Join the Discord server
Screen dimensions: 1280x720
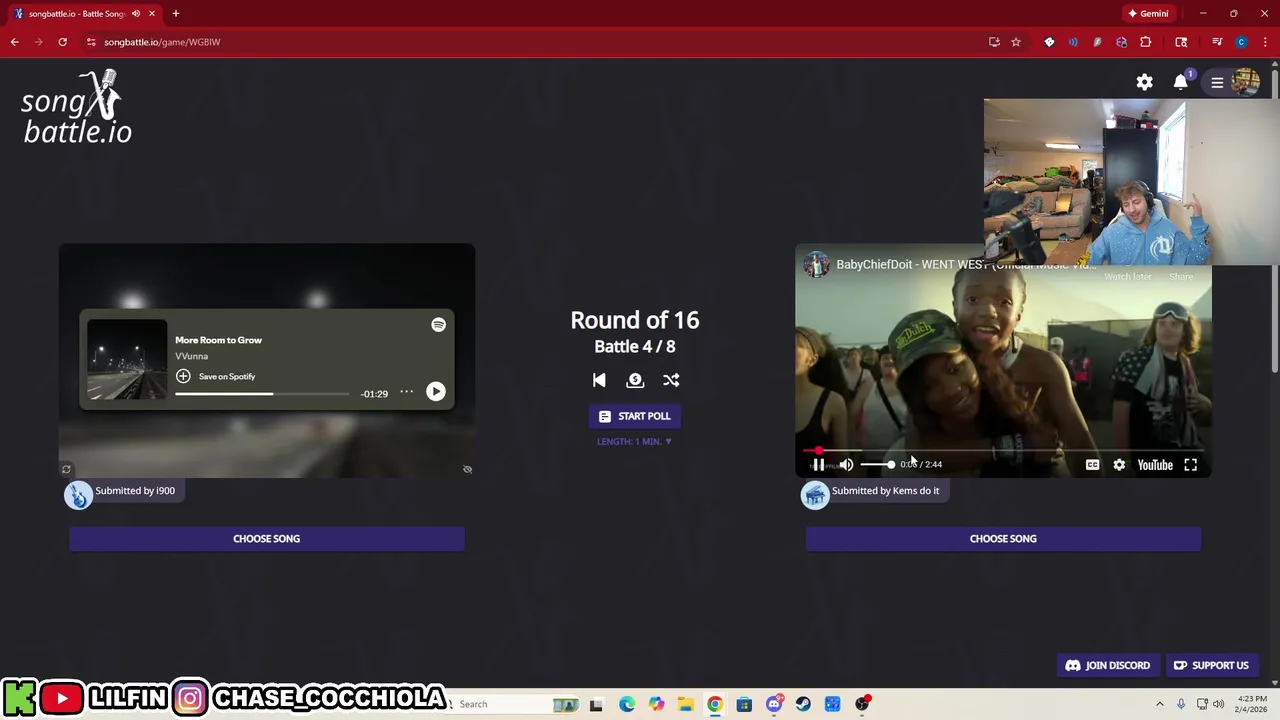coord(1108,665)
